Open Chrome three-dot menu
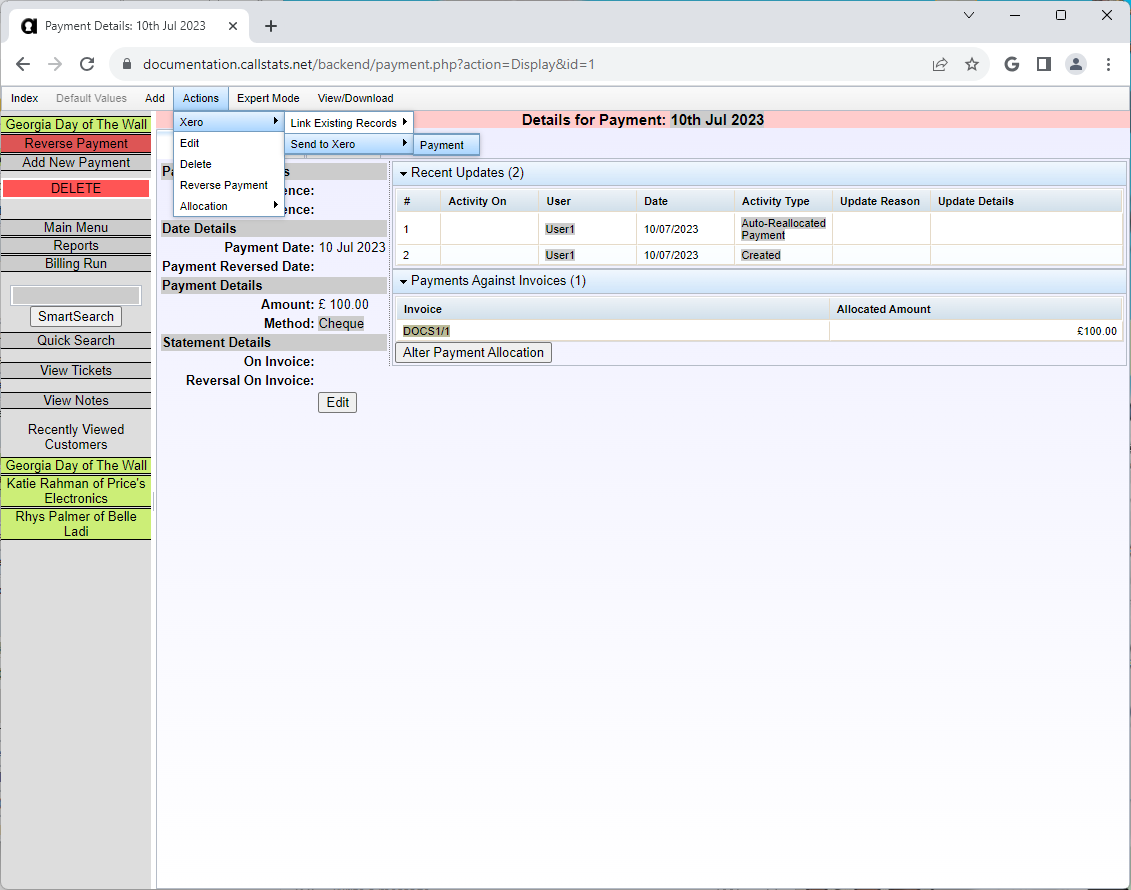Screen dimensions: 1131x890 click(1108, 64)
